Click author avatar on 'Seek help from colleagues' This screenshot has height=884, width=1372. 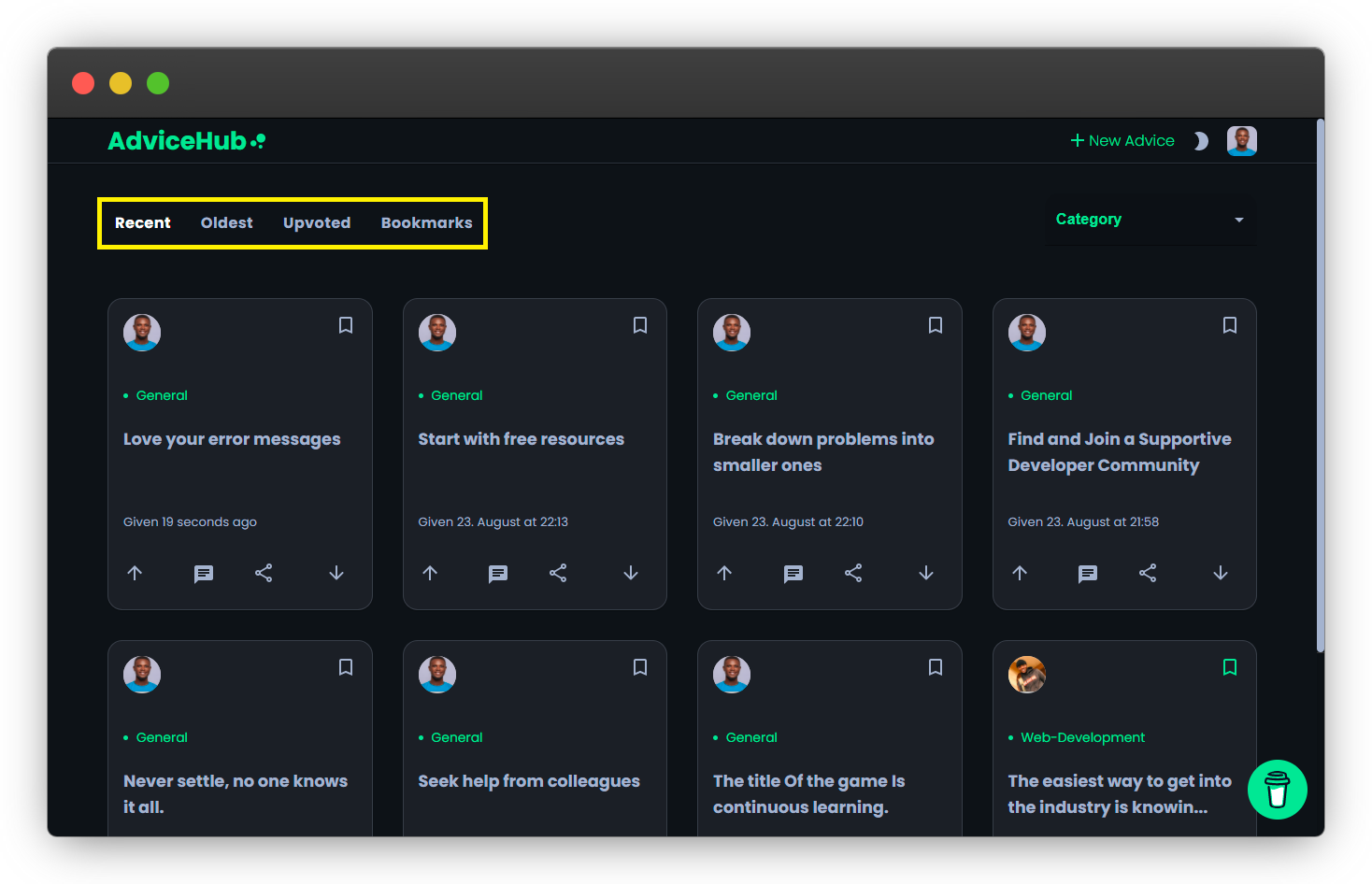tap(437, 675)
